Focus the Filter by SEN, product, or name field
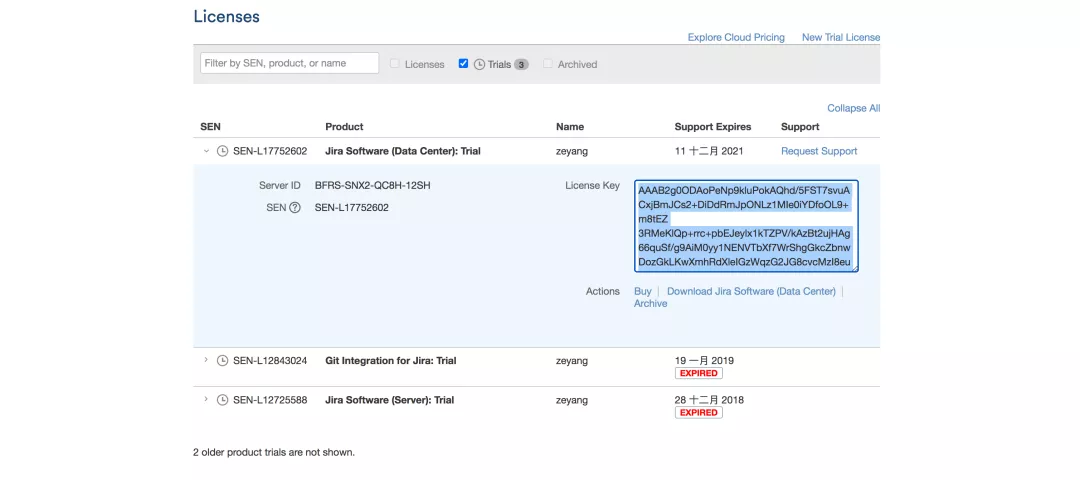The image size is (1080, 480). (289, 63)
